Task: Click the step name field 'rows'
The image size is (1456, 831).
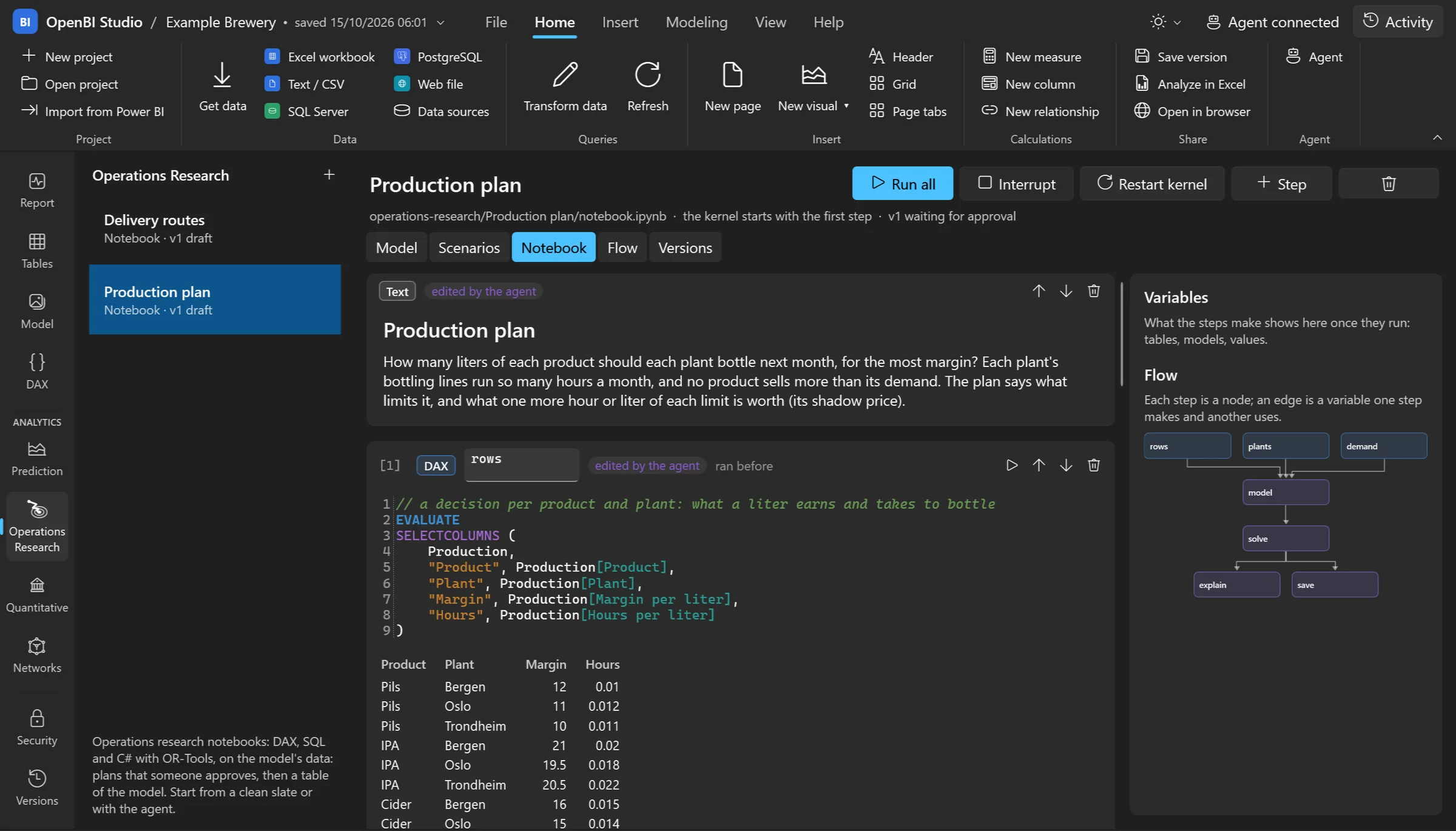Action: (x=521, y=465)
